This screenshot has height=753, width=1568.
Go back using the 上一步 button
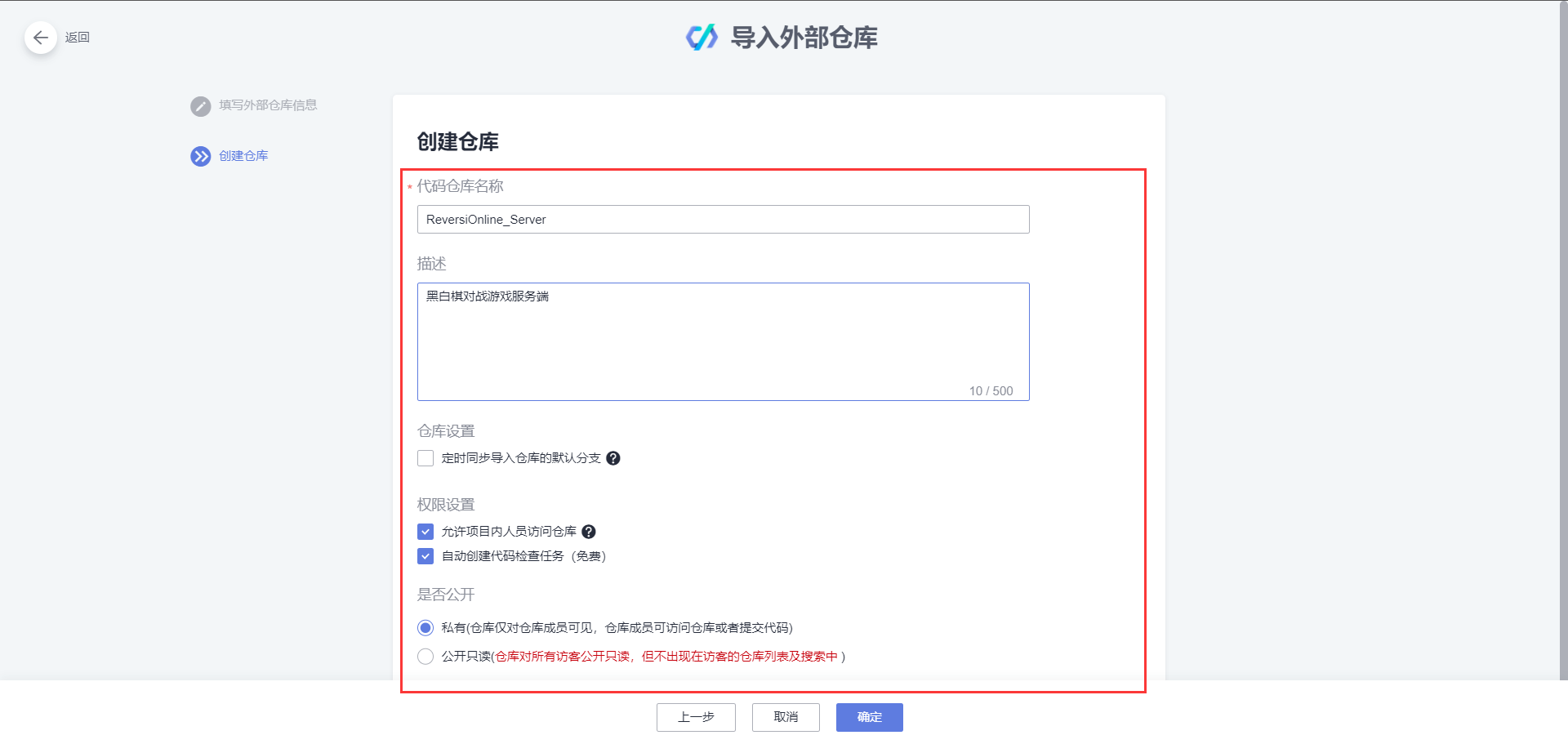tap(695, 717)
